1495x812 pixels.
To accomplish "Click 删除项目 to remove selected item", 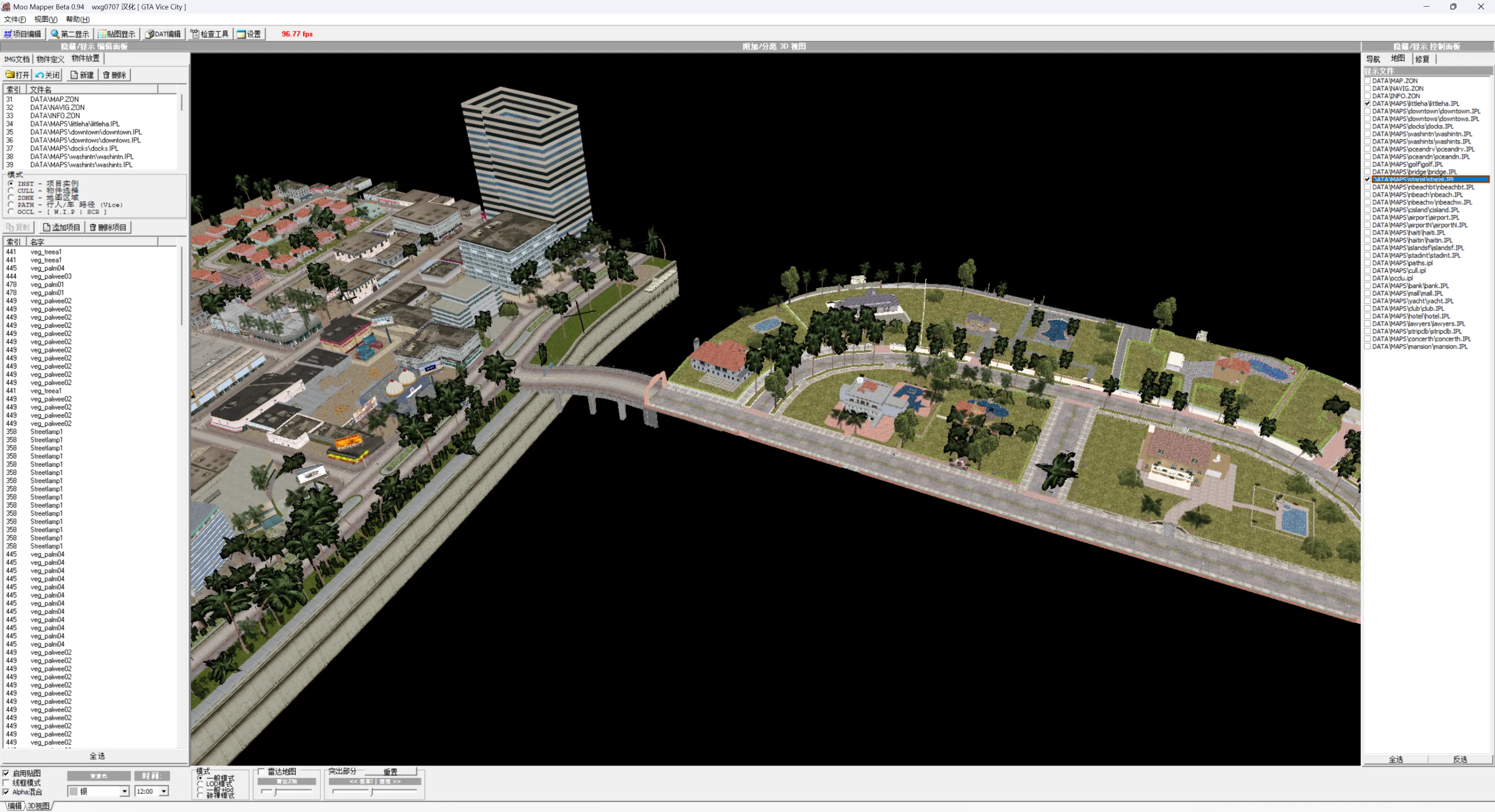I will pos(108,227).
